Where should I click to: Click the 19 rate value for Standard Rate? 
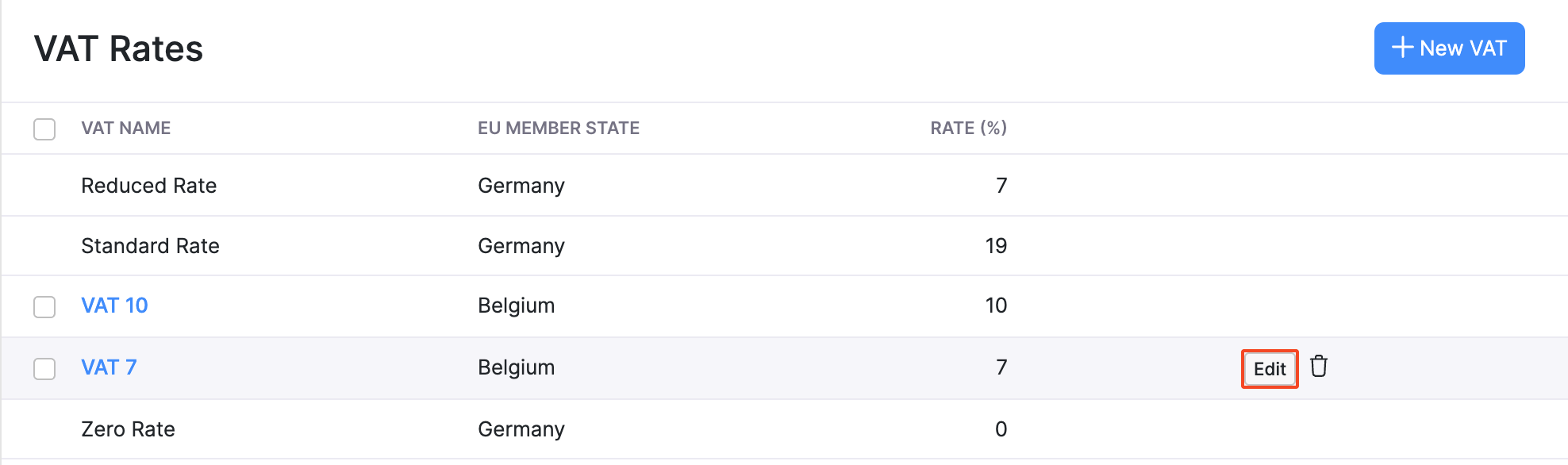coord(996,246)
